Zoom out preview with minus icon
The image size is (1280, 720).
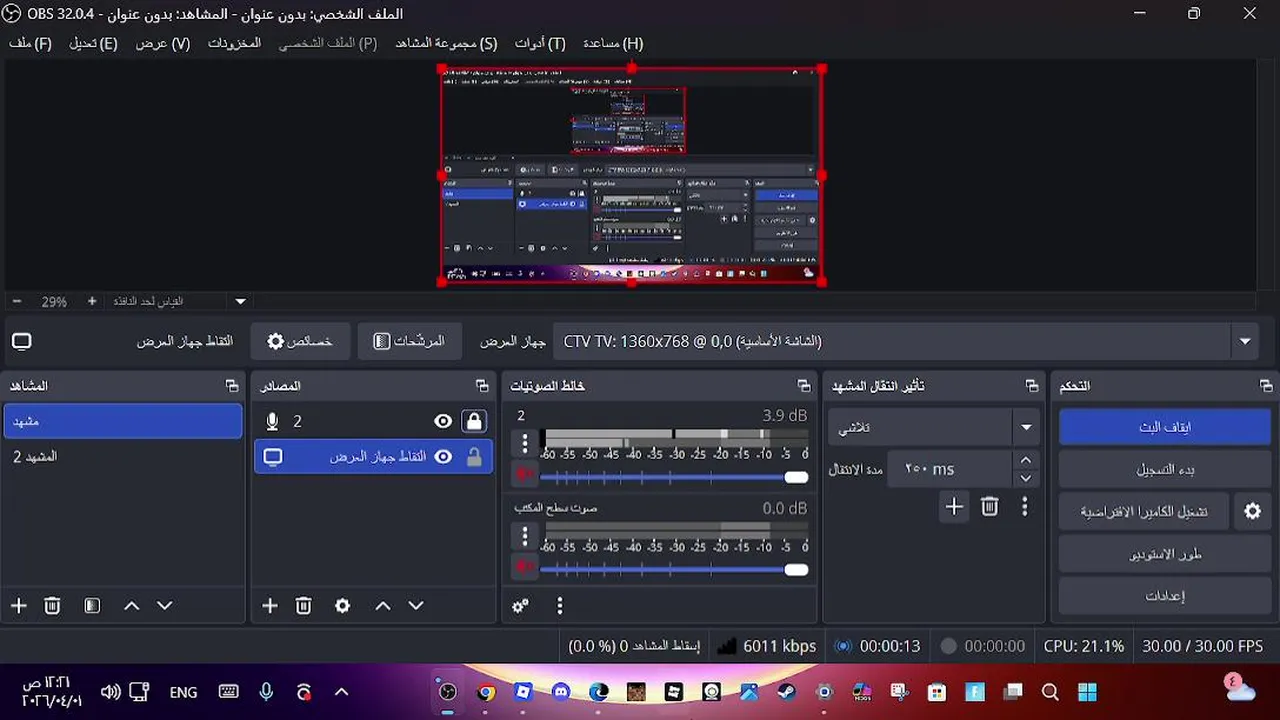point(17,301)
